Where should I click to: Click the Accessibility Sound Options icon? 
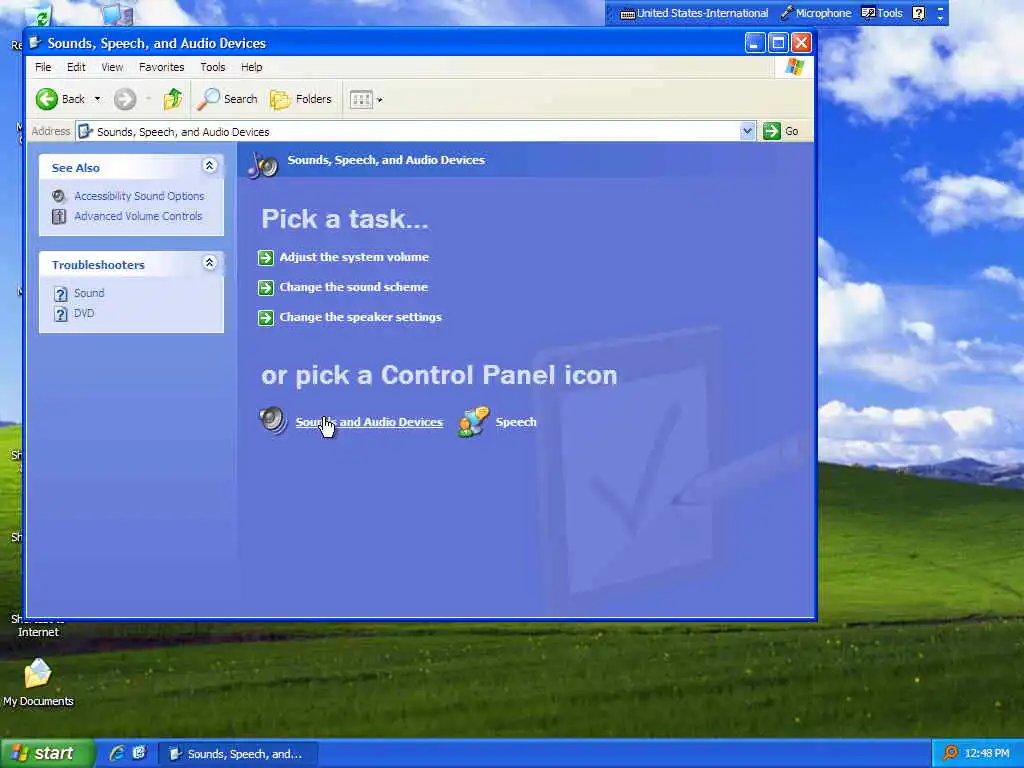click(59, 196)
